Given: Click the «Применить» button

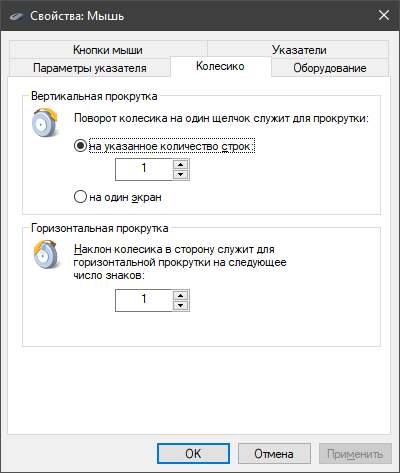Looking at the screenshot, I should 355,453.
